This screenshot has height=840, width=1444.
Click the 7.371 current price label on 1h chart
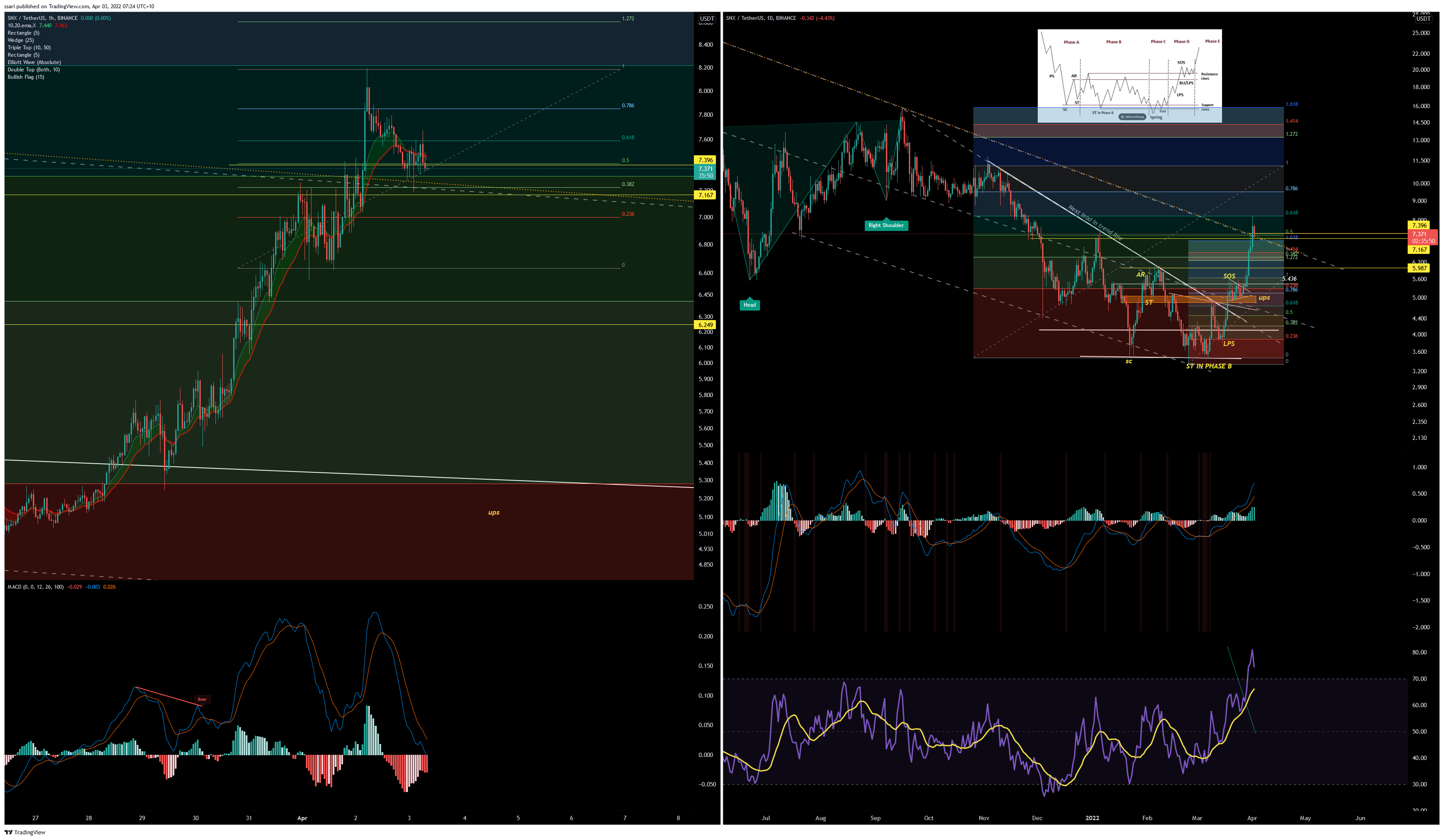click(705, 172)
